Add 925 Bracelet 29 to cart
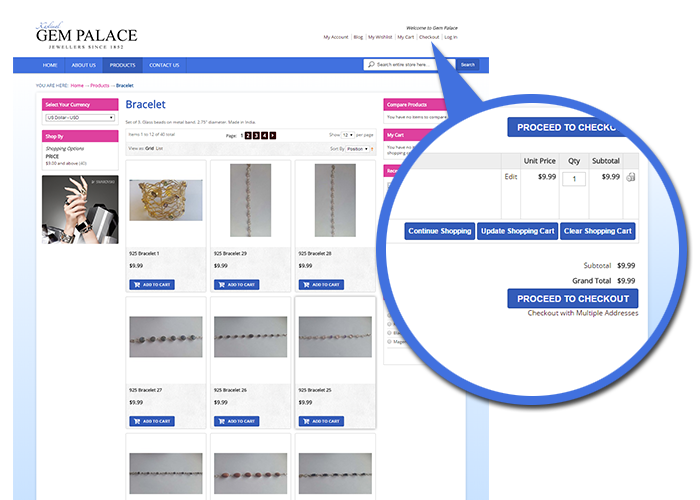700x500 pixels. point(237,284)
